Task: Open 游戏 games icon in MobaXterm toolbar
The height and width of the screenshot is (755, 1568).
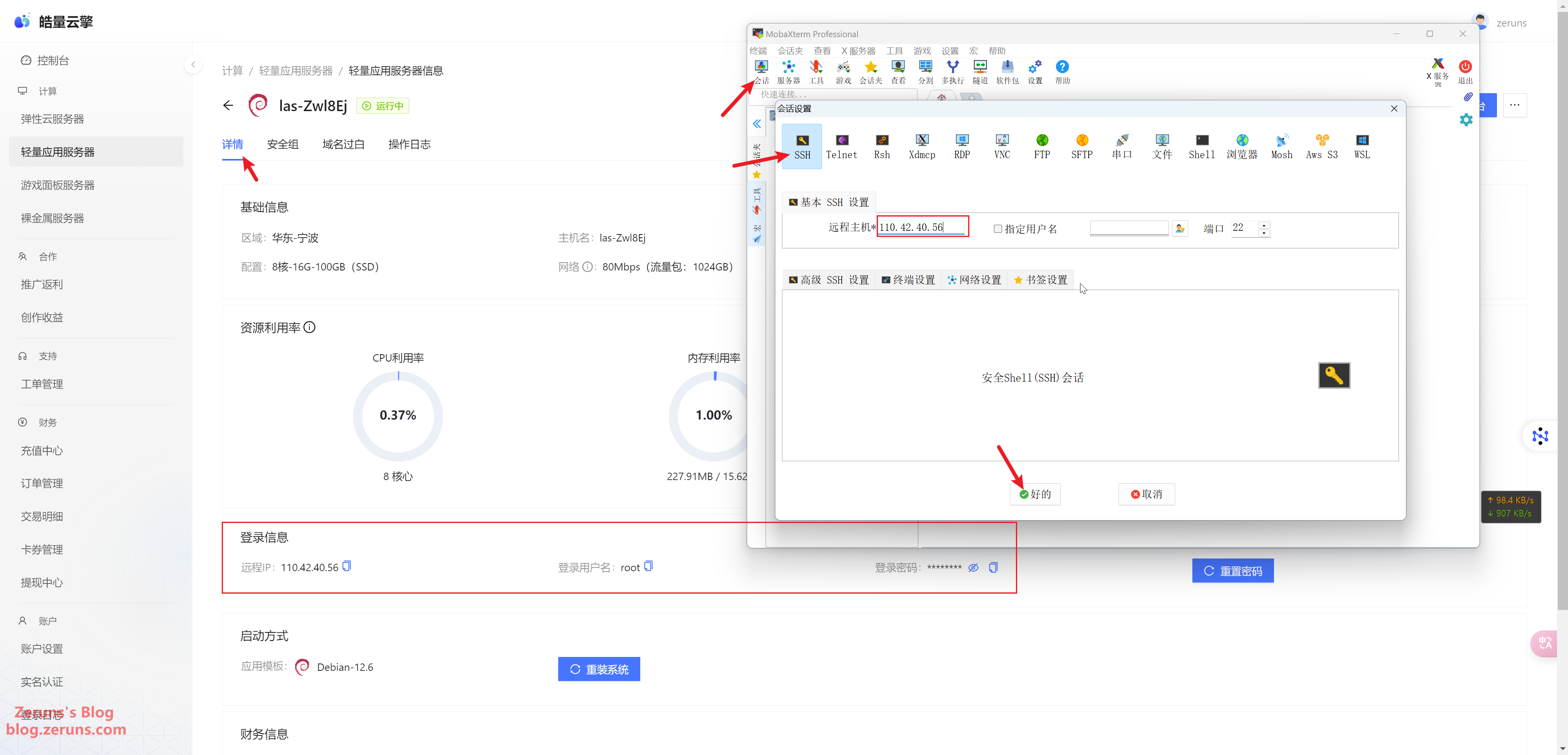Action: (x=843, y=72)
